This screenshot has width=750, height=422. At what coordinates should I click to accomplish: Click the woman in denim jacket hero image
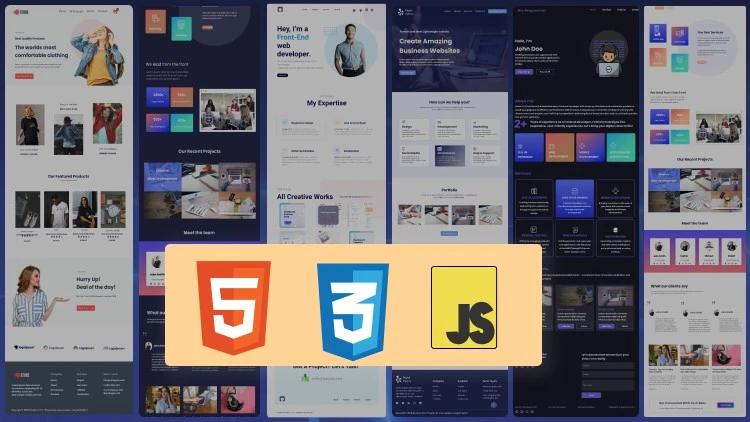pyautogui.click(x=98, y=55)
